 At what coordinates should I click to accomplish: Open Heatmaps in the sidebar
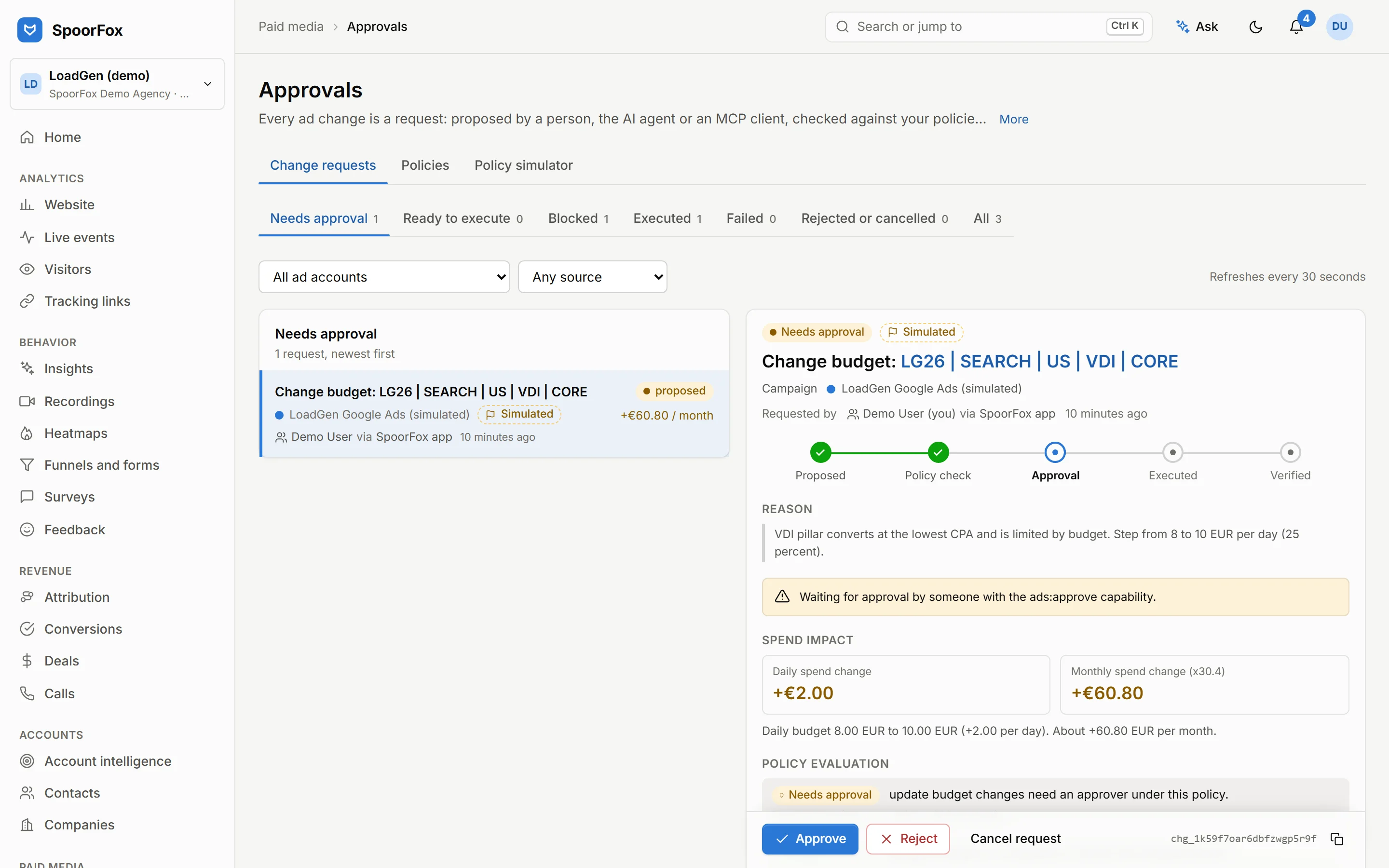117,433
